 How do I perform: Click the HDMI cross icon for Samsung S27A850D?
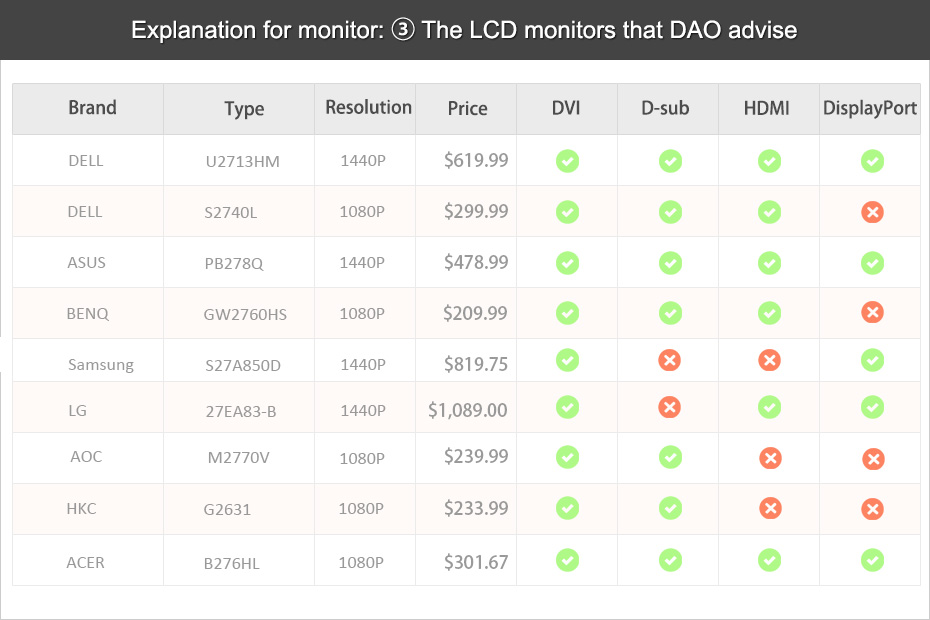769,360
